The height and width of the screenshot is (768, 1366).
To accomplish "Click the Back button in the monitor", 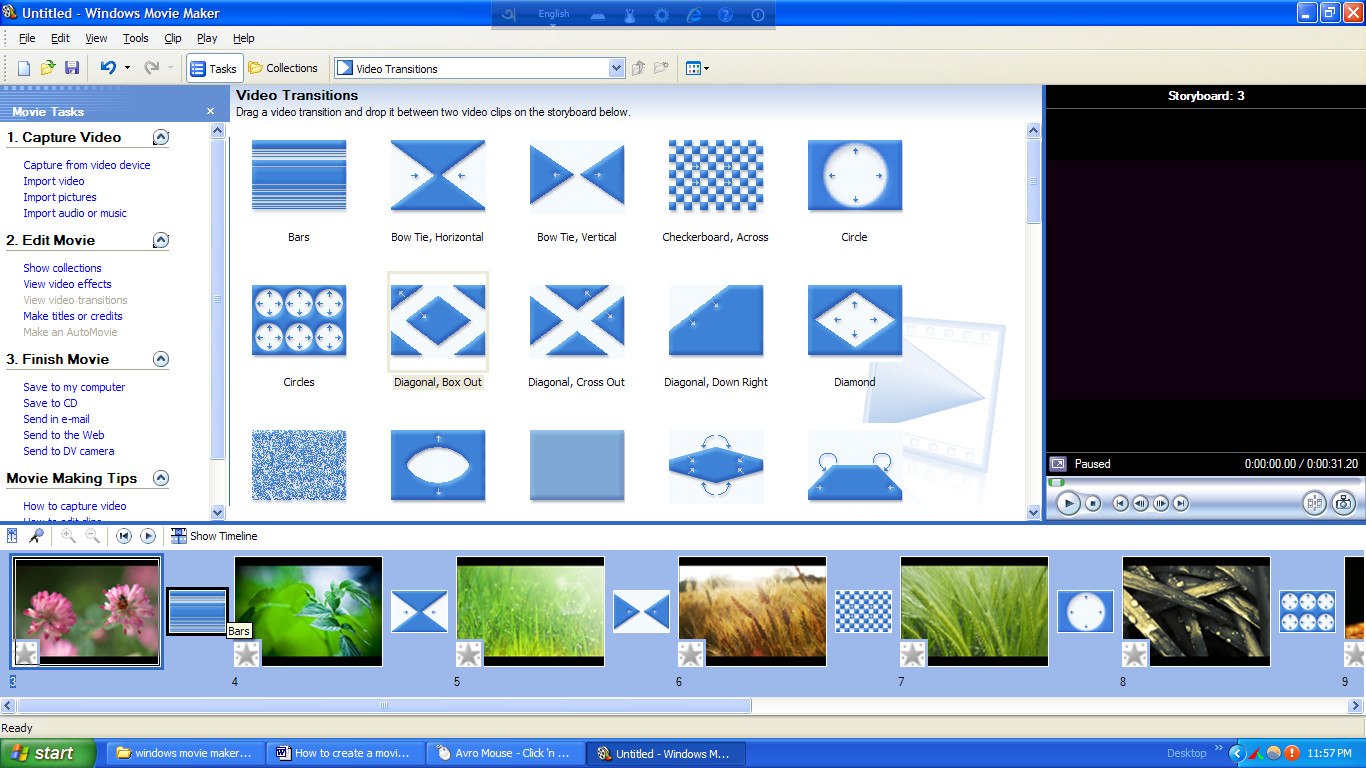I will [1121, 504].
